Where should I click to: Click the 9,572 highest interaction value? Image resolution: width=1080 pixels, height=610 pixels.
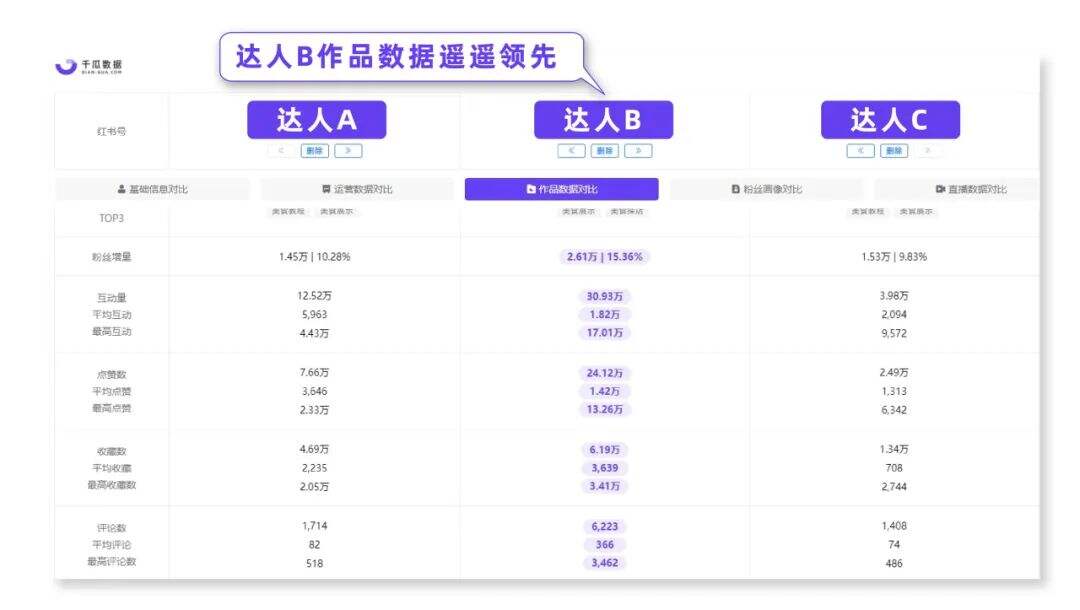[894, 333]
